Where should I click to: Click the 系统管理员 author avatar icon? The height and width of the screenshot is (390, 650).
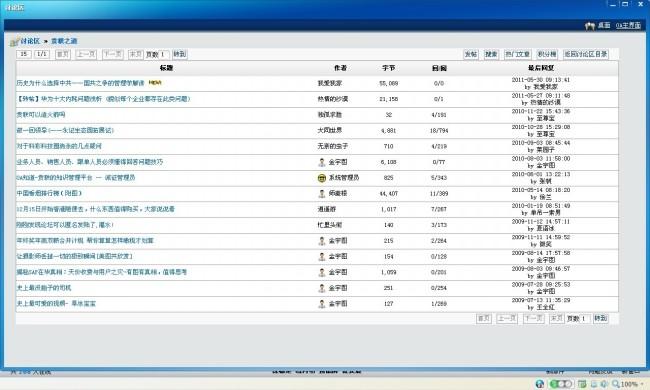(x=322, y=178)
